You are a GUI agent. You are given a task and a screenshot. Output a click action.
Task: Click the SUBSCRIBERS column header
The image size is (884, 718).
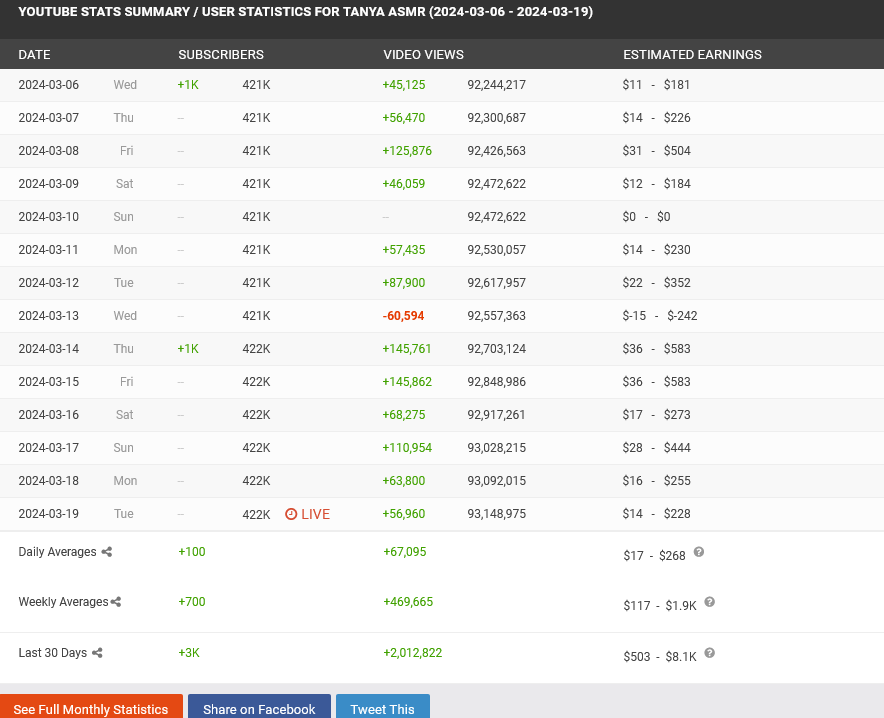click(221, 55)
